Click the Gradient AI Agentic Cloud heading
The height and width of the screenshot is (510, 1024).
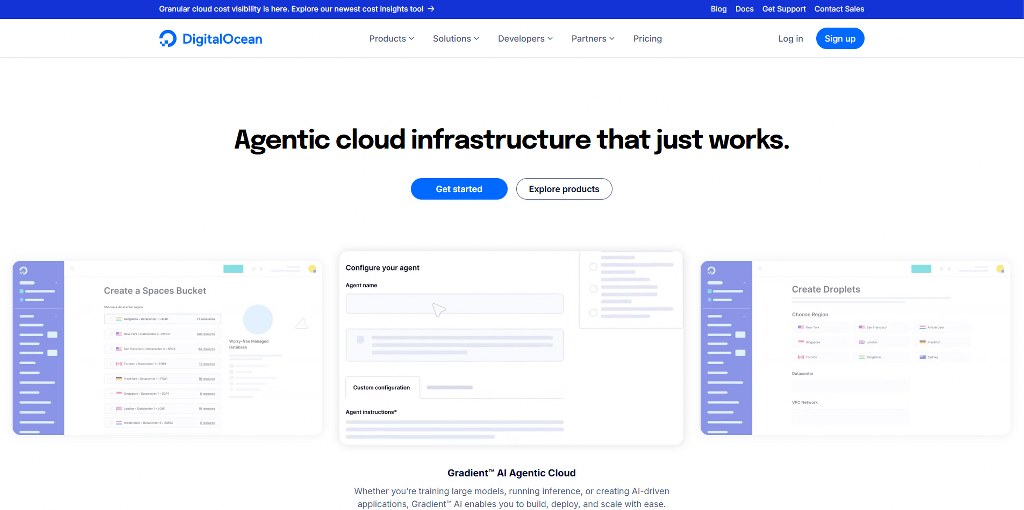pyautogui.click(x=511, y=473)
